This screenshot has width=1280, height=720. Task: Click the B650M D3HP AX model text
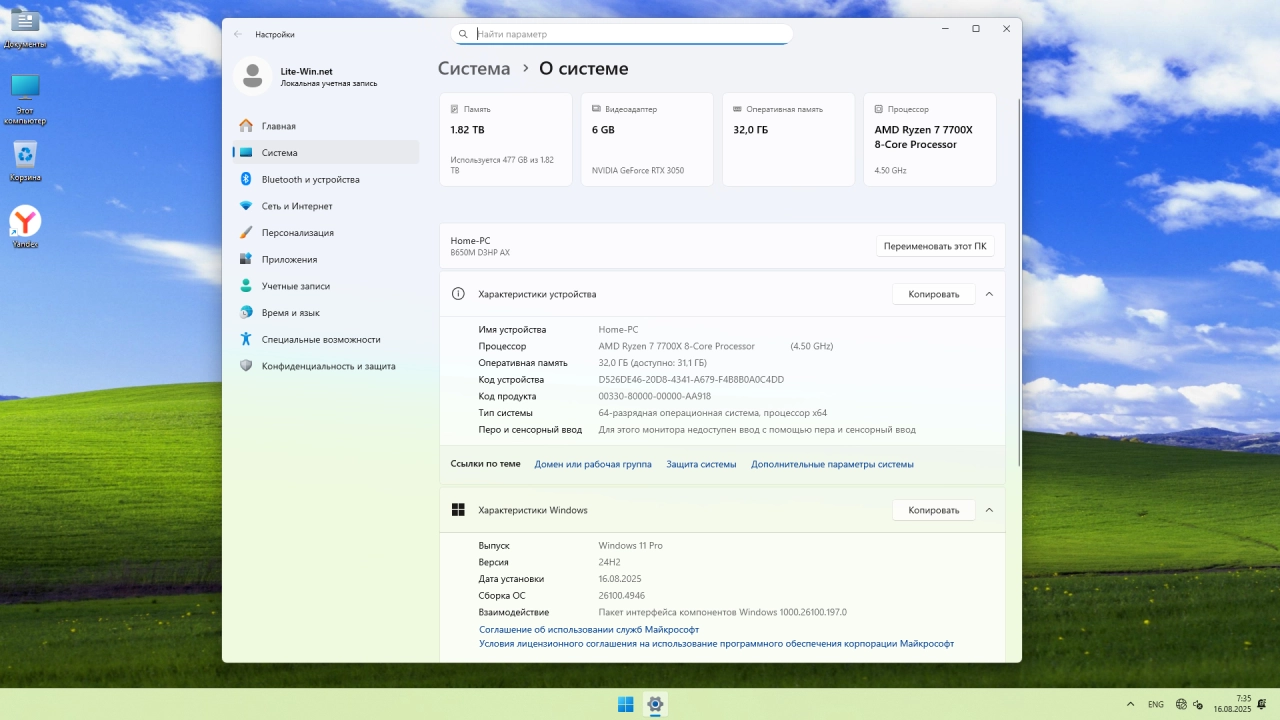480,253
